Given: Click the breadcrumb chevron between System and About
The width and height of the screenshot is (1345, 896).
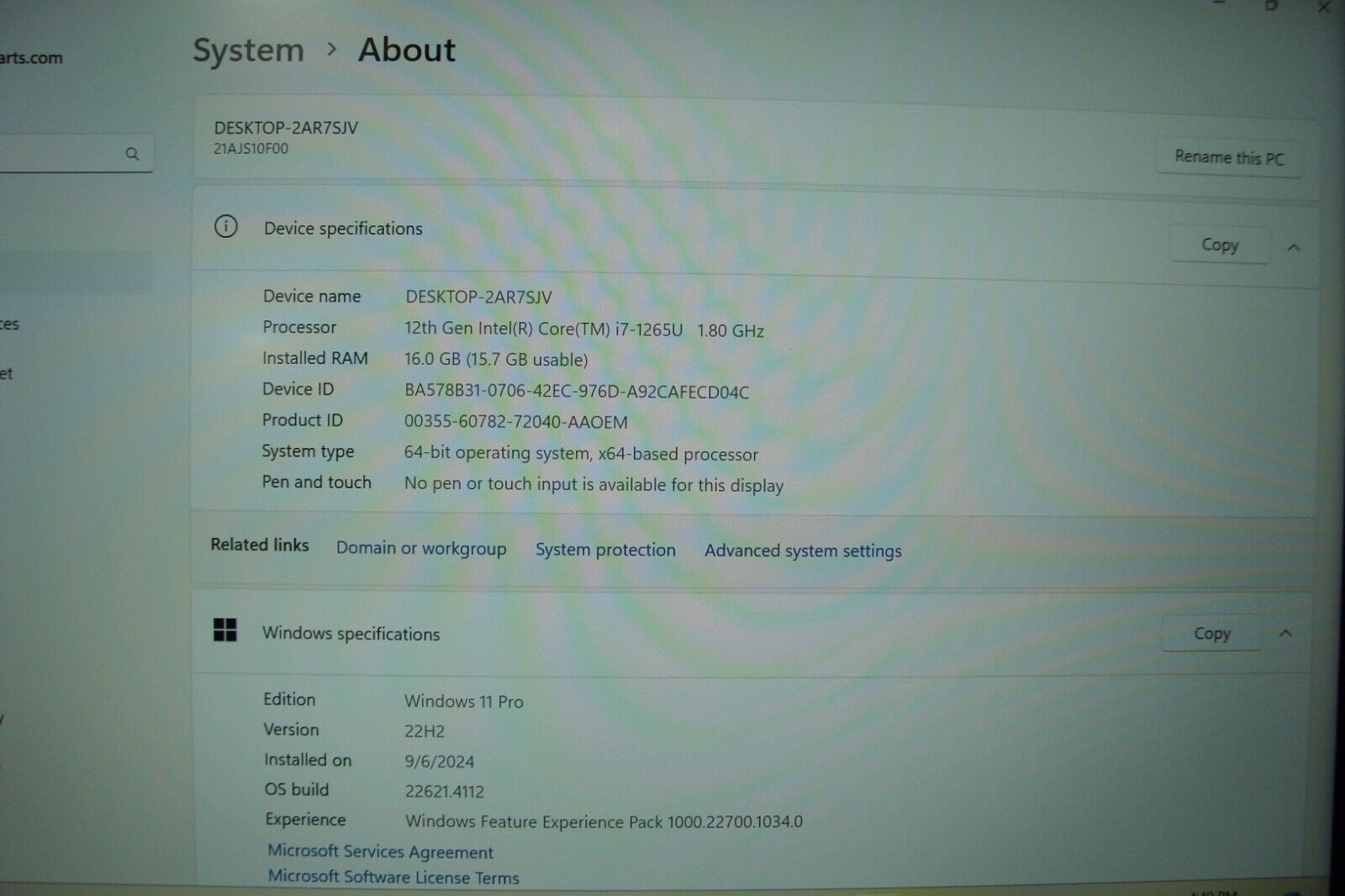Looking at the screenshot, I should (332, 50).
